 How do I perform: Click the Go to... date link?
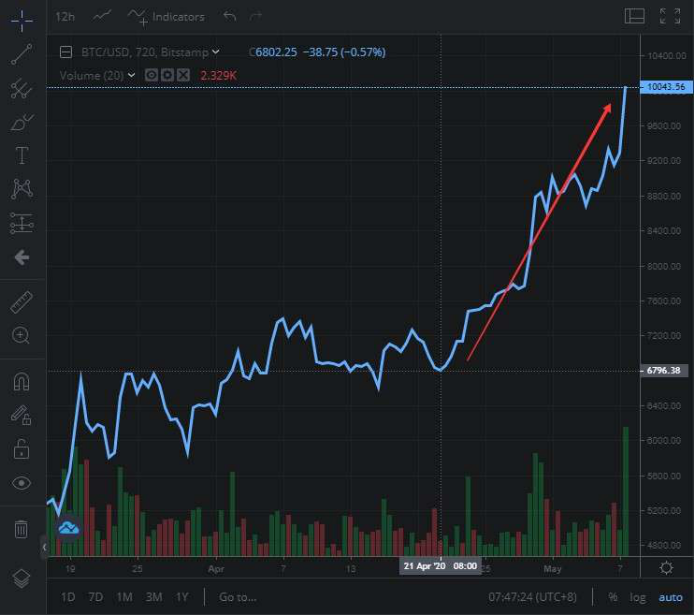point(239,597)
